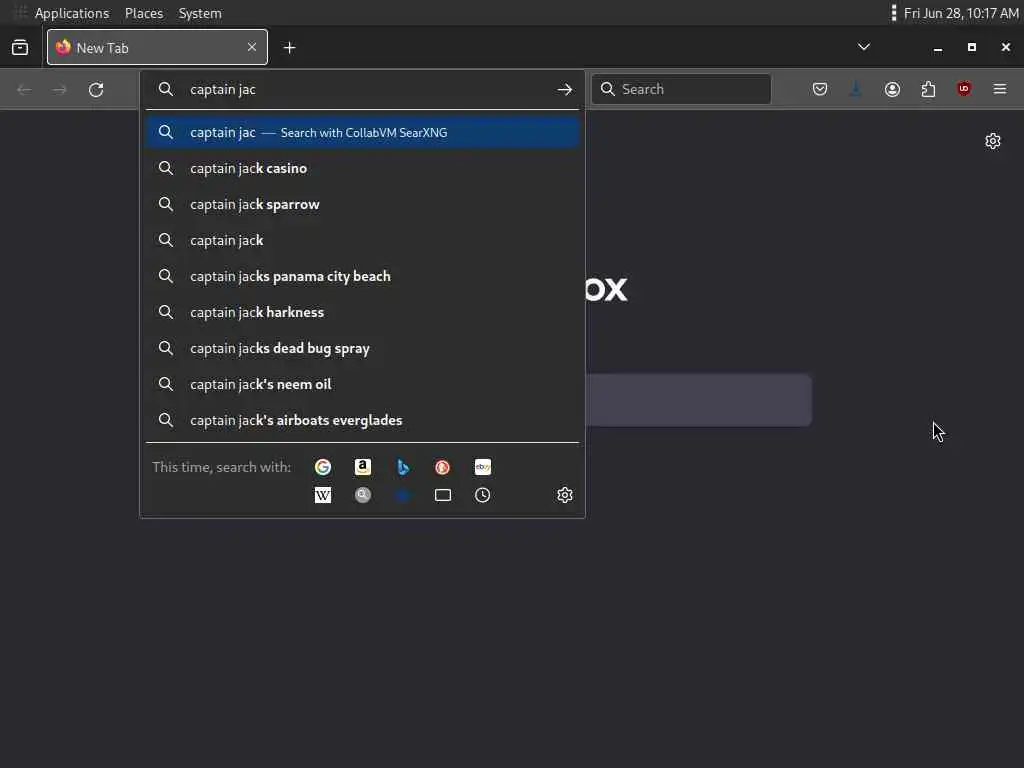Open a new tab with the plus button

click(289, 48)
